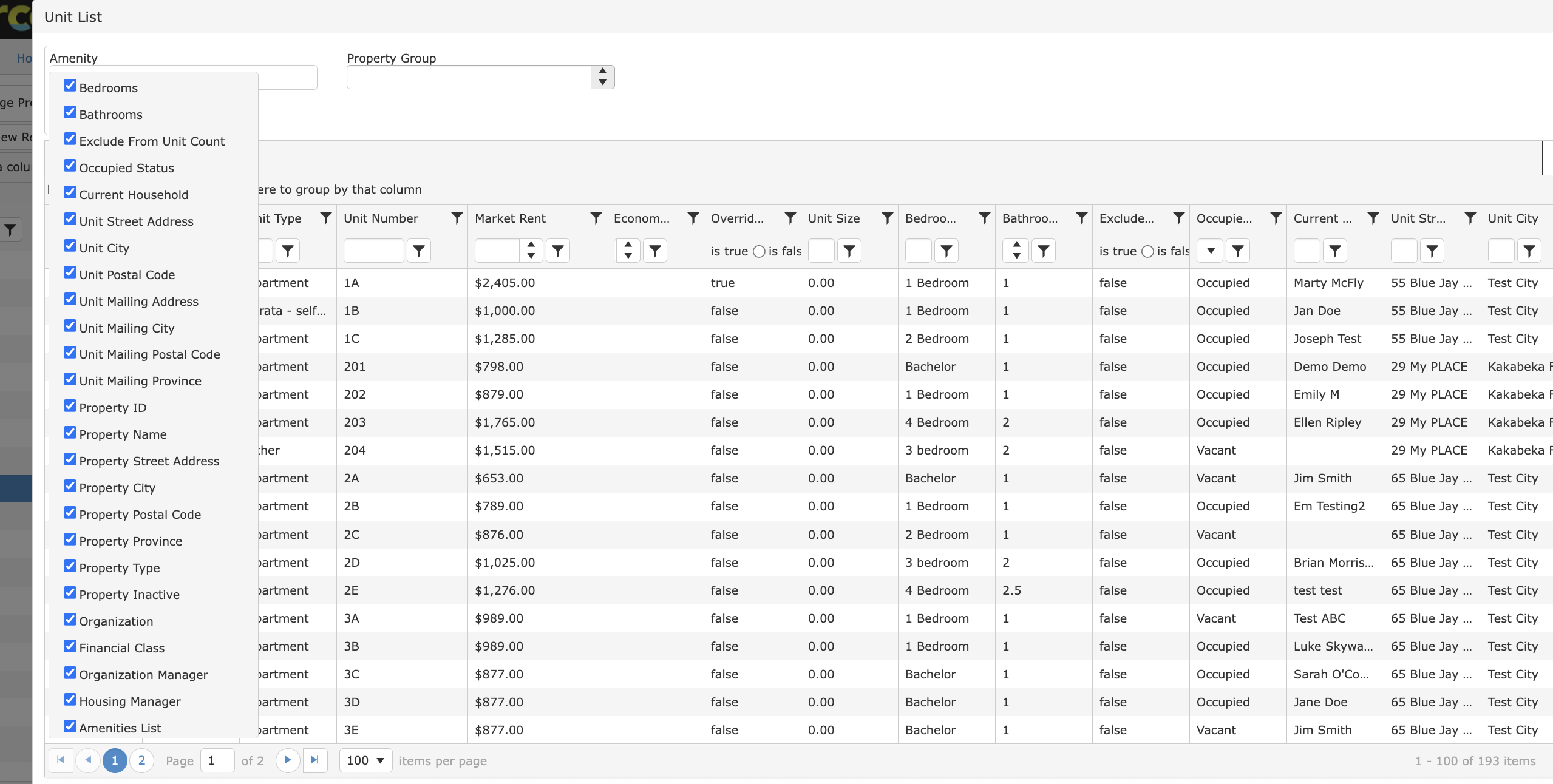Screen dimensions: 1553x784
Task: Sort by the Unit Number column header
Action: pos(381,218)
